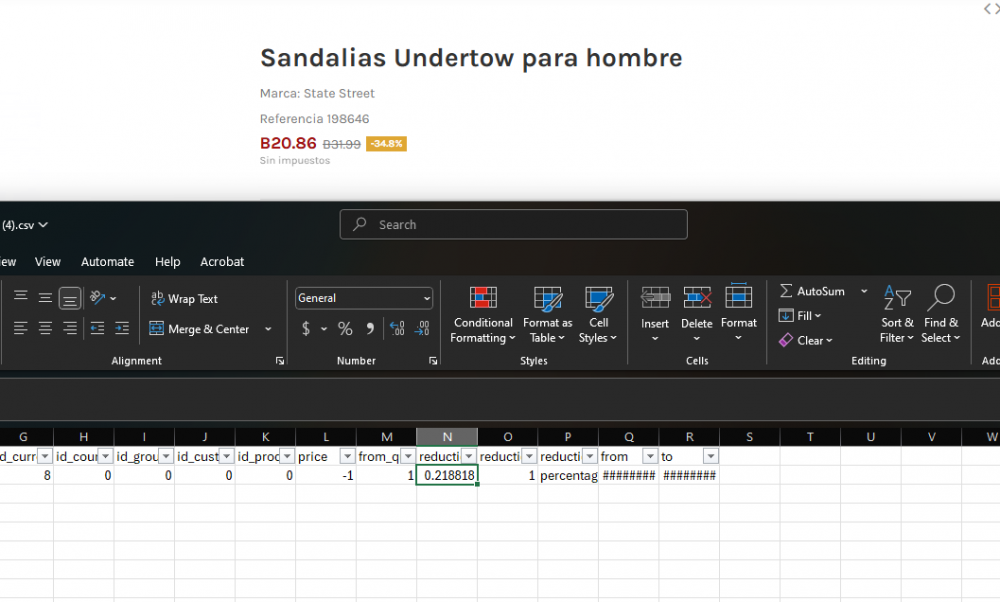The width and height of the screenshot is (1000, 602).
Task: Open filter for to column
Action: [x=710, y=457]
